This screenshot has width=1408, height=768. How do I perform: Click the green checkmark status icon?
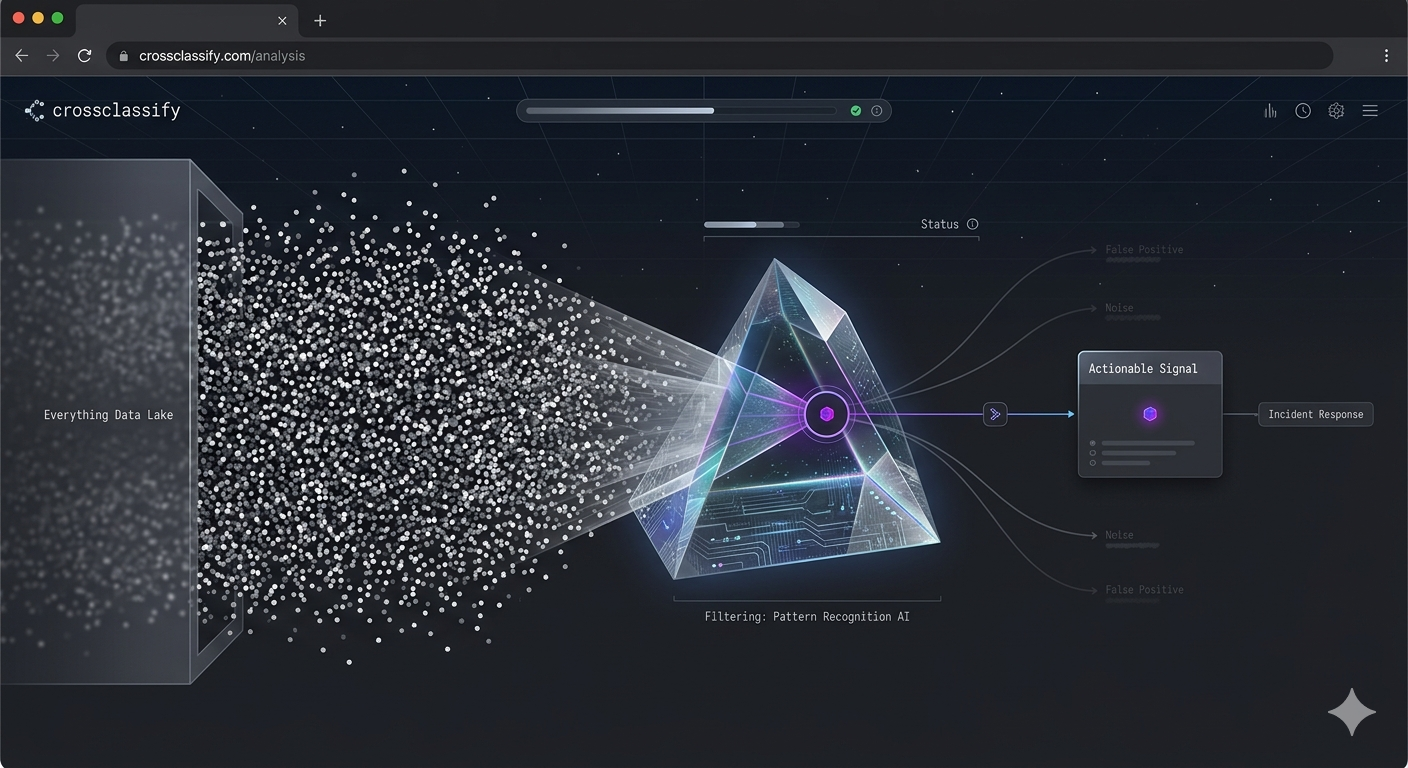[855, 111]
